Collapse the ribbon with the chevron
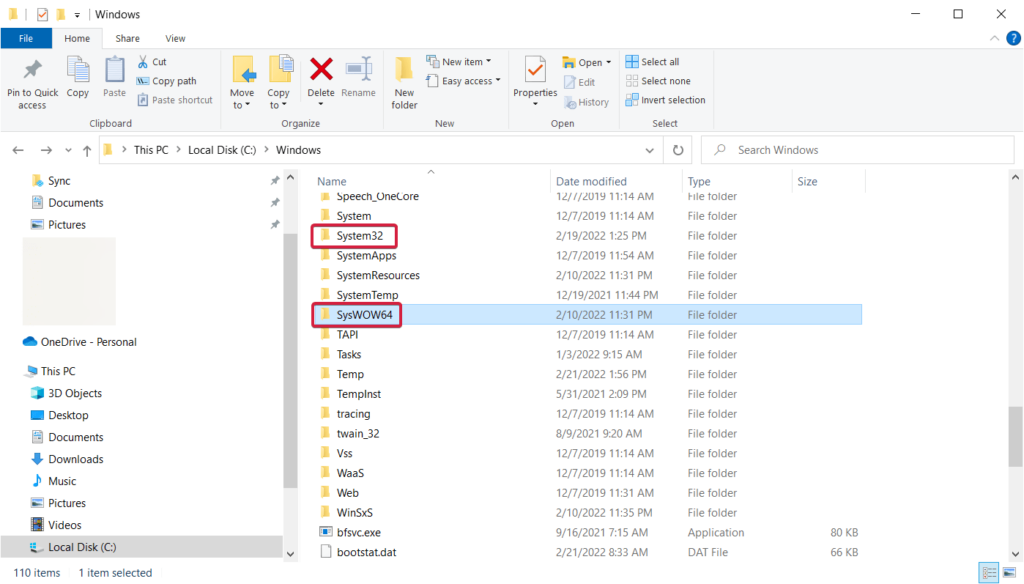The width and height of the screenshot is (1024, 584). tap(994, 39)
